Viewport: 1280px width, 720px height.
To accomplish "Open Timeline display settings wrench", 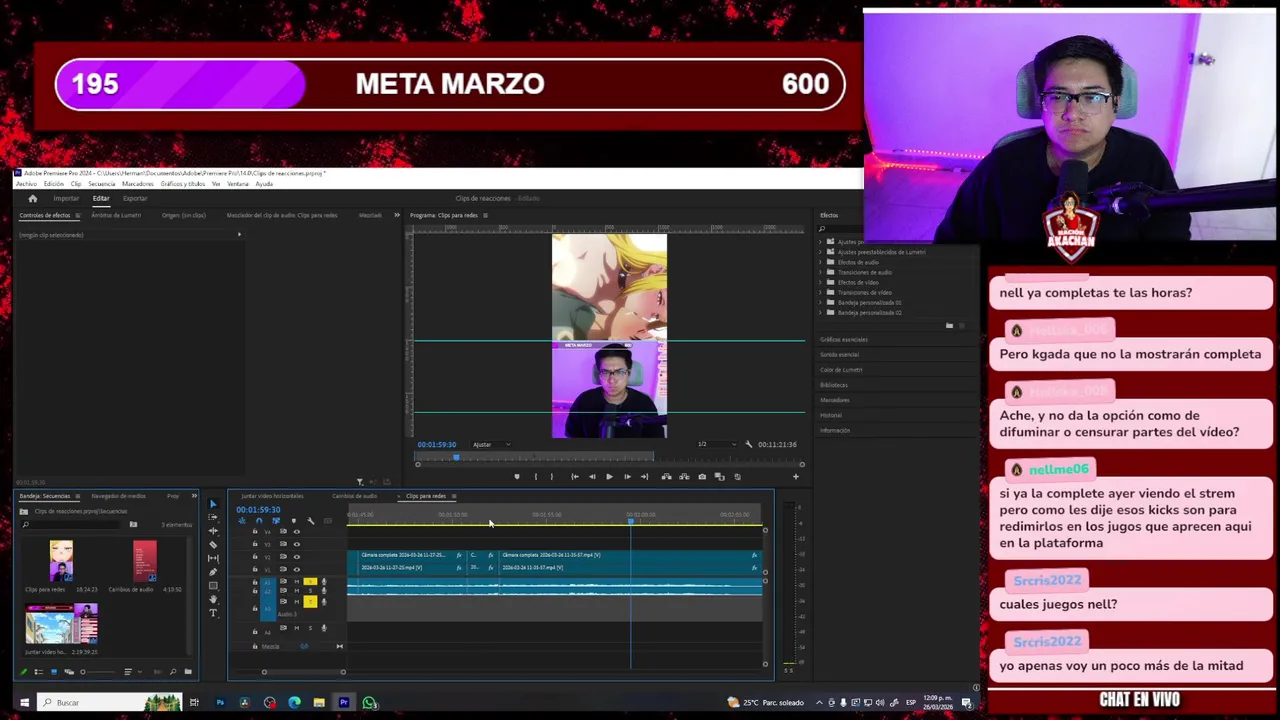I will [x=310, y=521].
